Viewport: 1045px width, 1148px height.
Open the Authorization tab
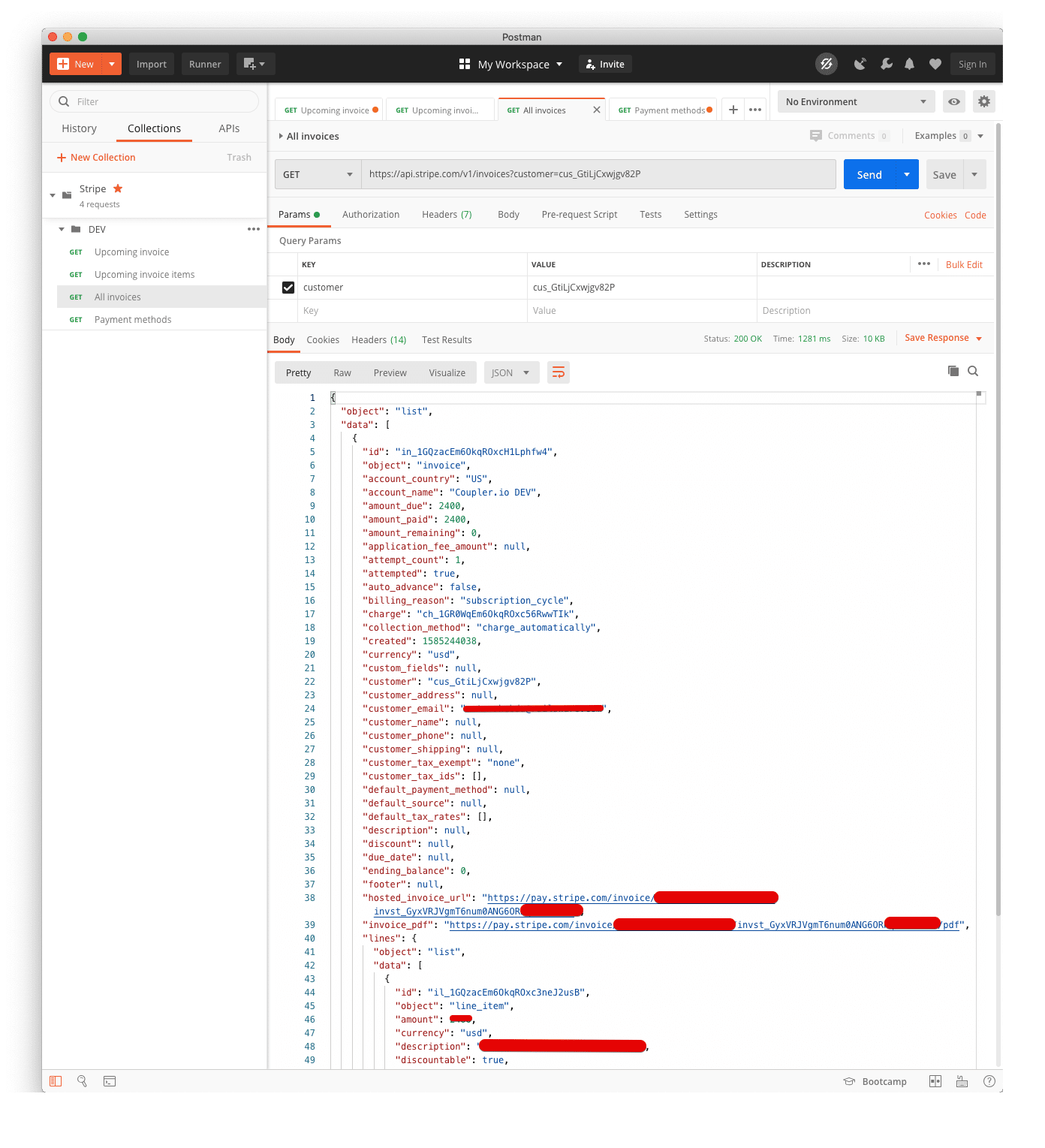coord(371,215)
